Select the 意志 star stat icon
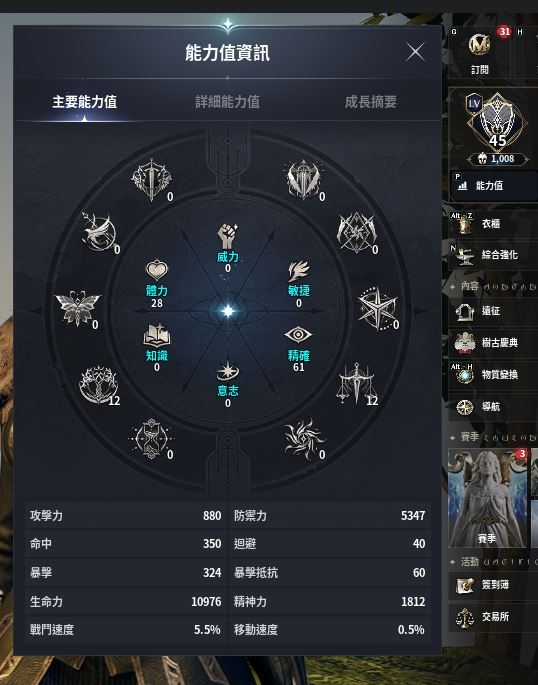 pyautogui.click(x=228, y=371)
